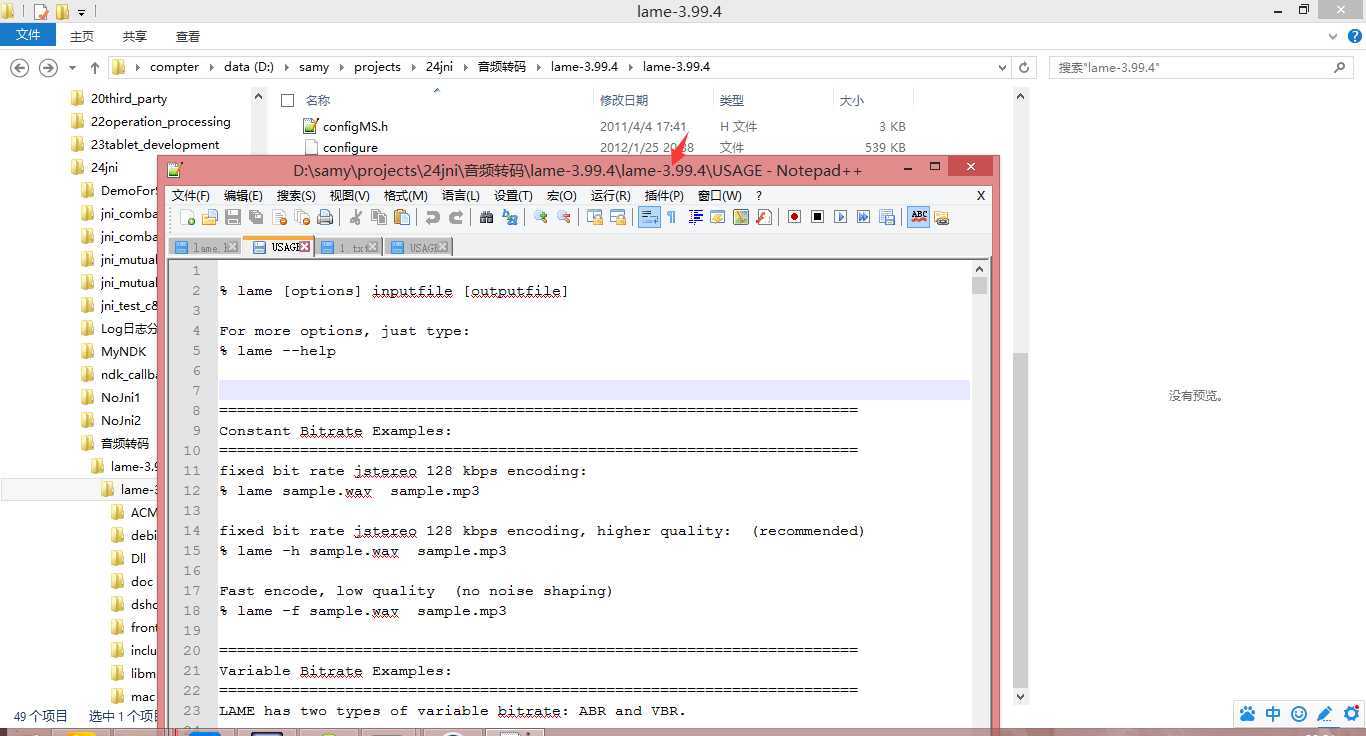Go back in Explorer navigation

19,67
